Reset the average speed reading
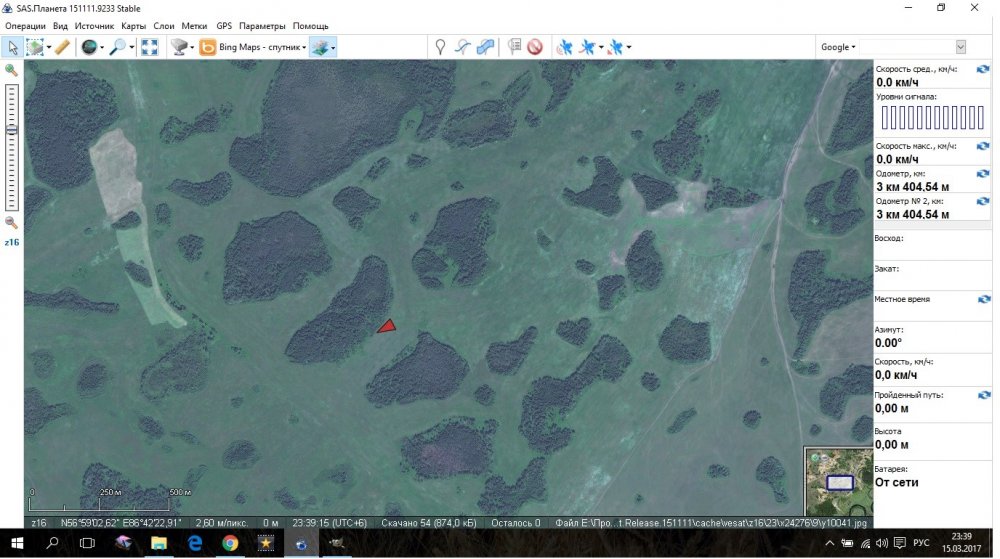 pyautogui.click(x=982, y=69)
